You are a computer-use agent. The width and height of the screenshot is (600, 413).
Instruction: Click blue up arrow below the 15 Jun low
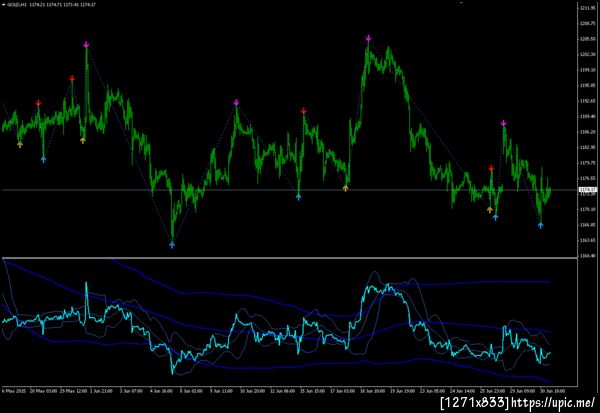pyautogui.click(x=298, y=197)
